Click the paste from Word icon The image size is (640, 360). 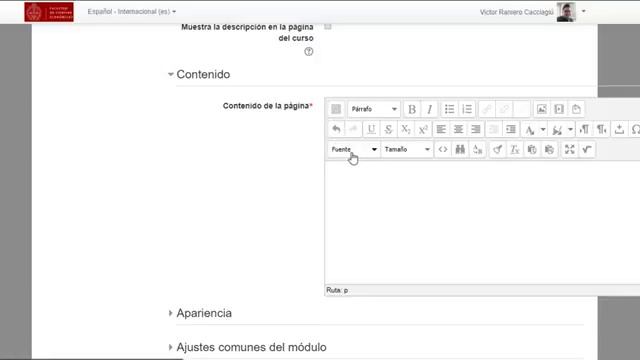[549, 149]
